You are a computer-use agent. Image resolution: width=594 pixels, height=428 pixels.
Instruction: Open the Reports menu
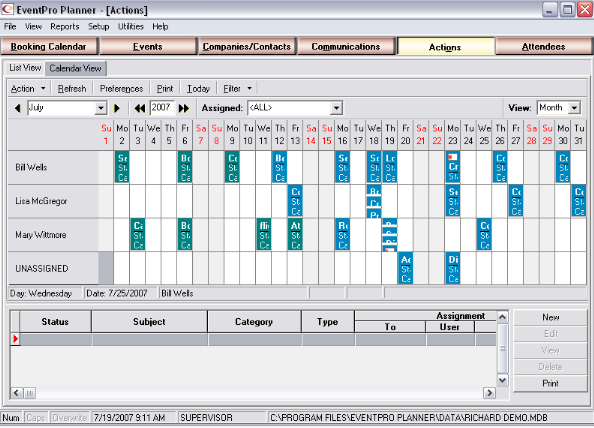pos(65,27)
